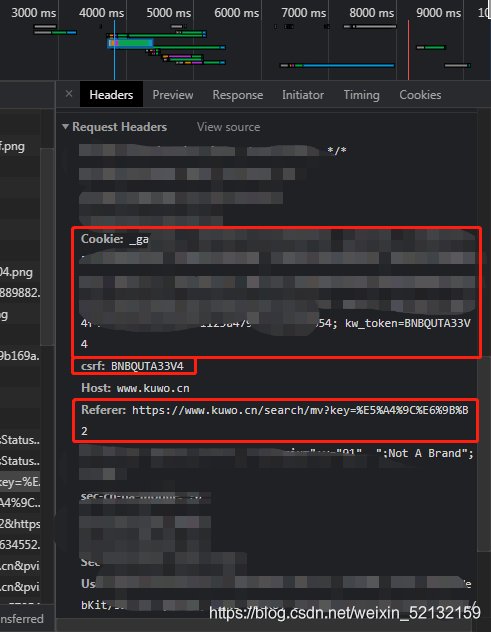Open the Timing tab
Viewport: 491px width, 632px height.
(x=361, y=95)
